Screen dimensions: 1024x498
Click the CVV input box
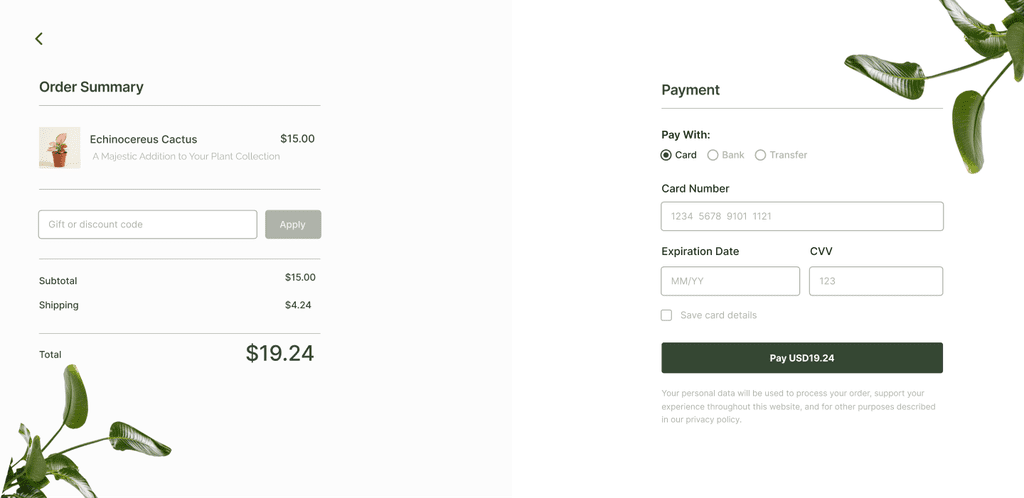[x=876, y=281]
